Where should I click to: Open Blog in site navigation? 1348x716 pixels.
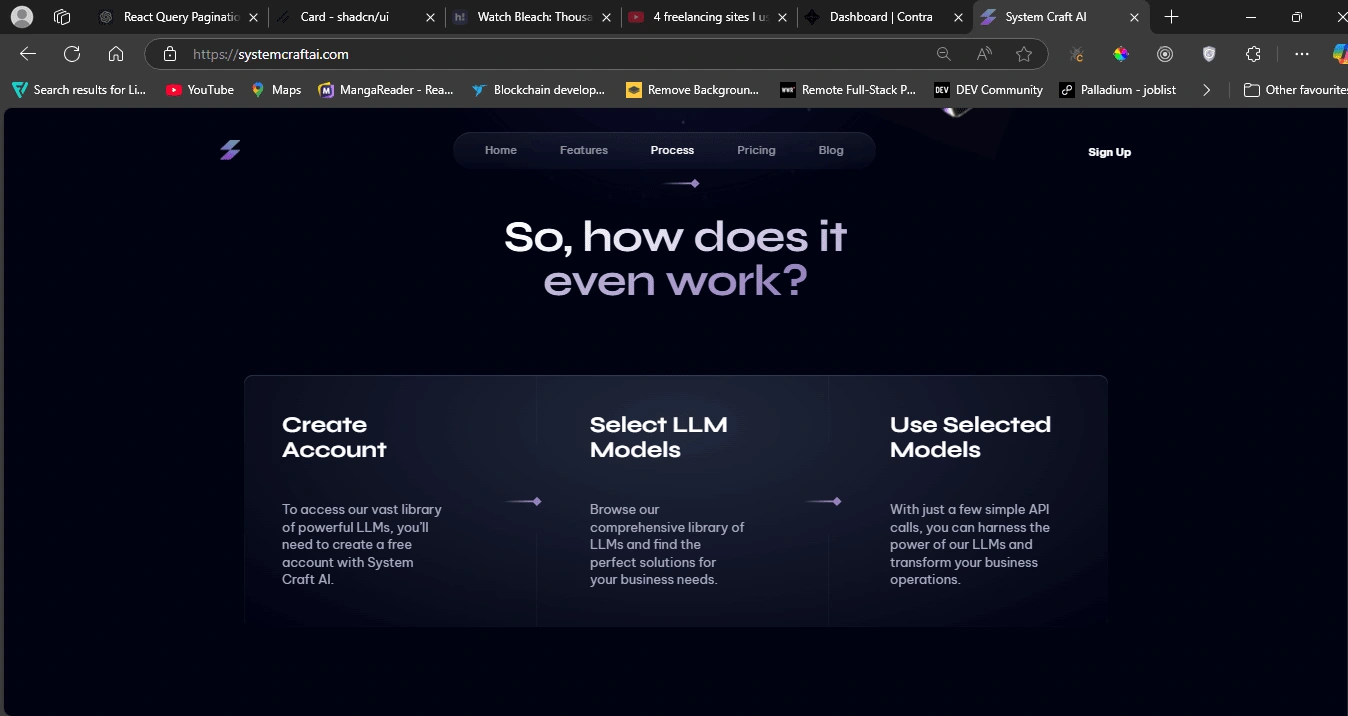click(x=831, y=150)
